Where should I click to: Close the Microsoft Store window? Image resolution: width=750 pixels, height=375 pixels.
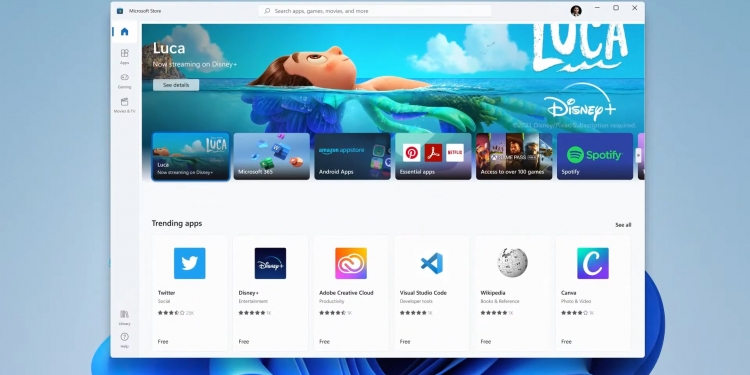[x=635, y=8]
